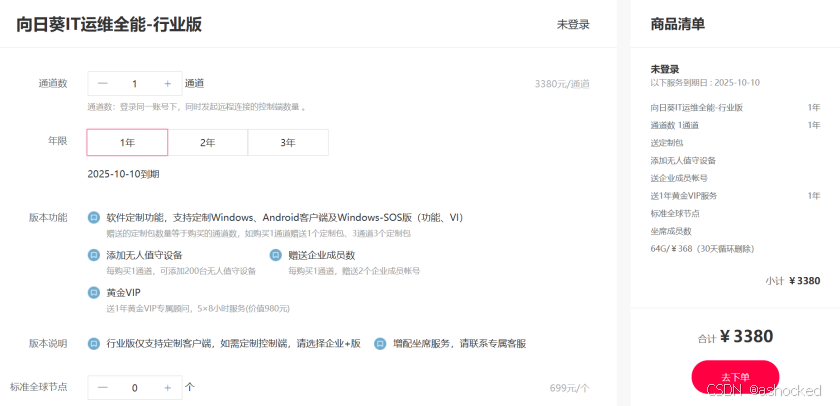The width and height of the screenshot is (840, 406).
Task: Click the icon beside 黄金VIP
Action: pos(94,292)
